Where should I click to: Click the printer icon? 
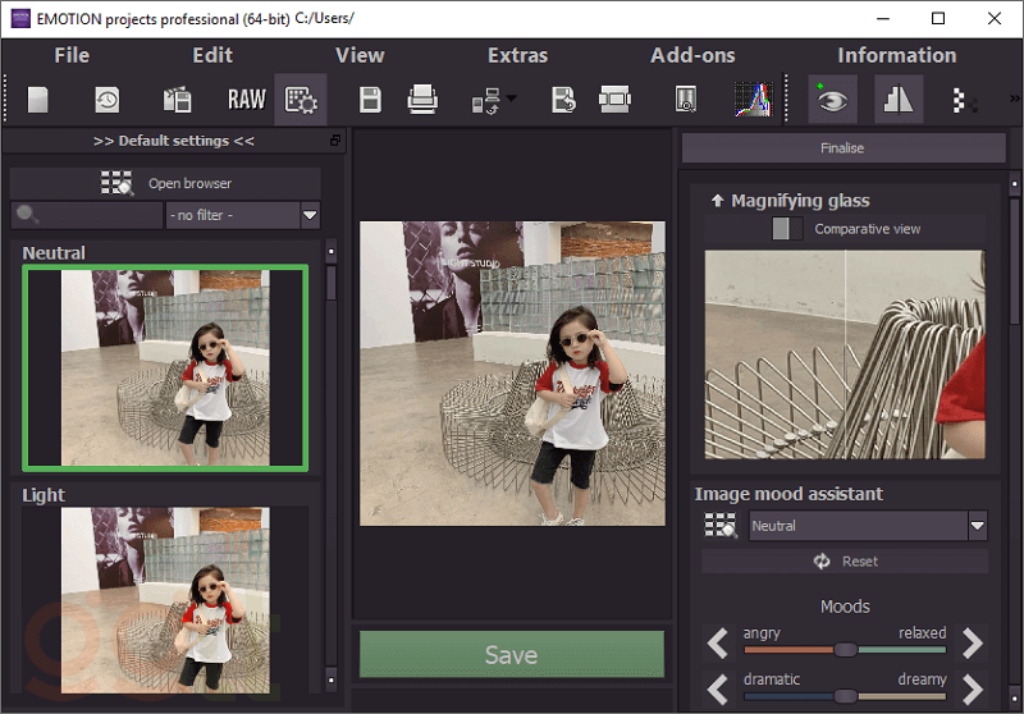(x=422, y=99)
